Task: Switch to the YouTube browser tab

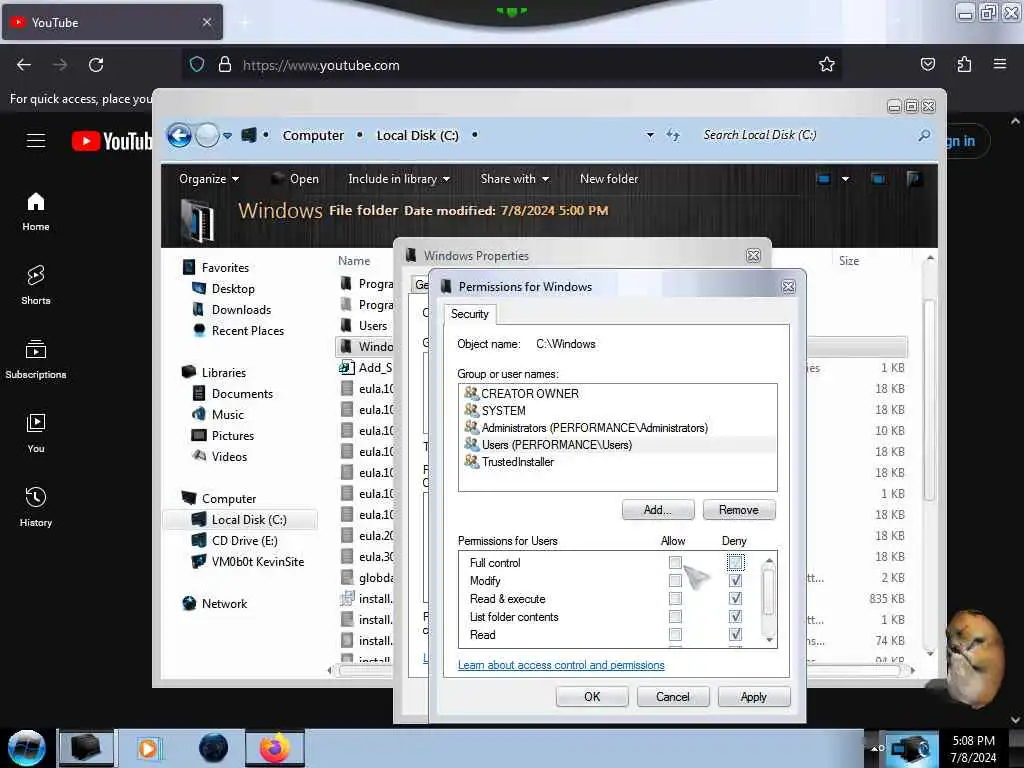Action: (x=112, y=22)
